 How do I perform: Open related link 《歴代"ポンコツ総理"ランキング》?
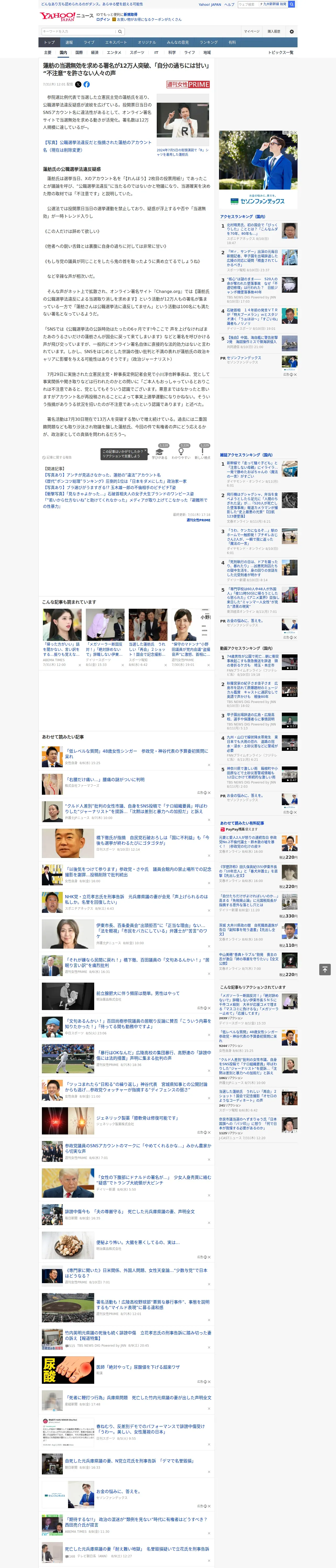click(115, 481)
